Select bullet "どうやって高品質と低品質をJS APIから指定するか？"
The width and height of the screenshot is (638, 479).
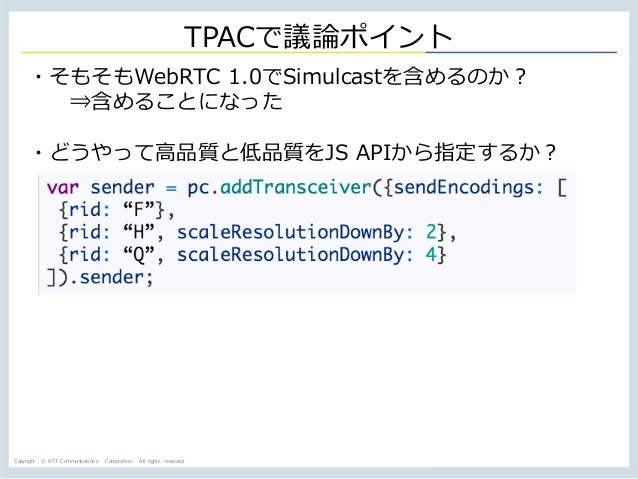(x=302, y=152)
